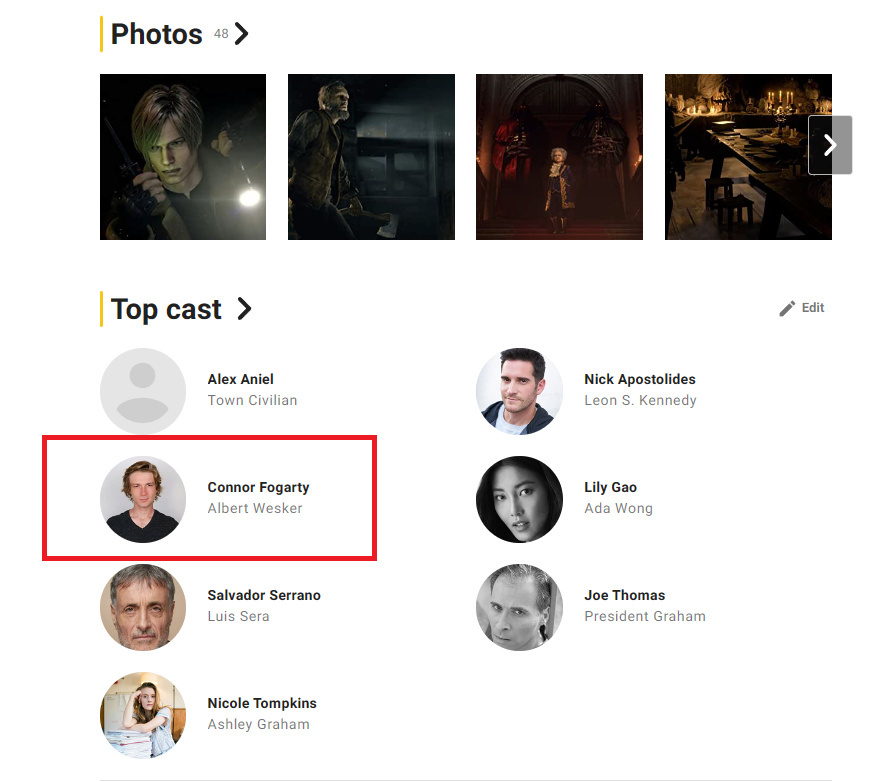Select Lily Gao's headshot
The height and width of the screenshot is (782, 881).
pos(519,499)
